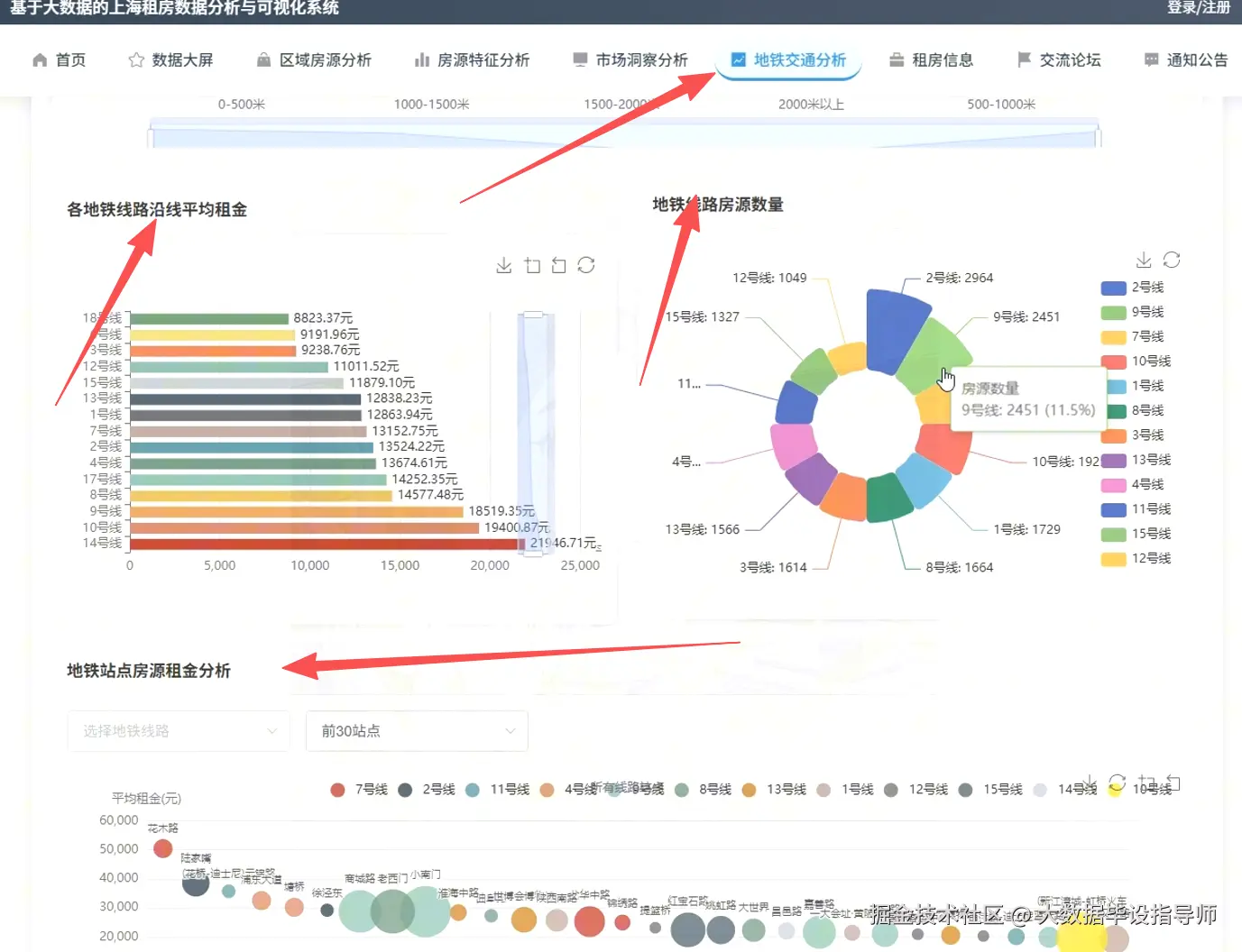The width and height of the screenshot is (1242, 952).
Task: Click the download icon above the pie chart
Action: (1143, 260)
